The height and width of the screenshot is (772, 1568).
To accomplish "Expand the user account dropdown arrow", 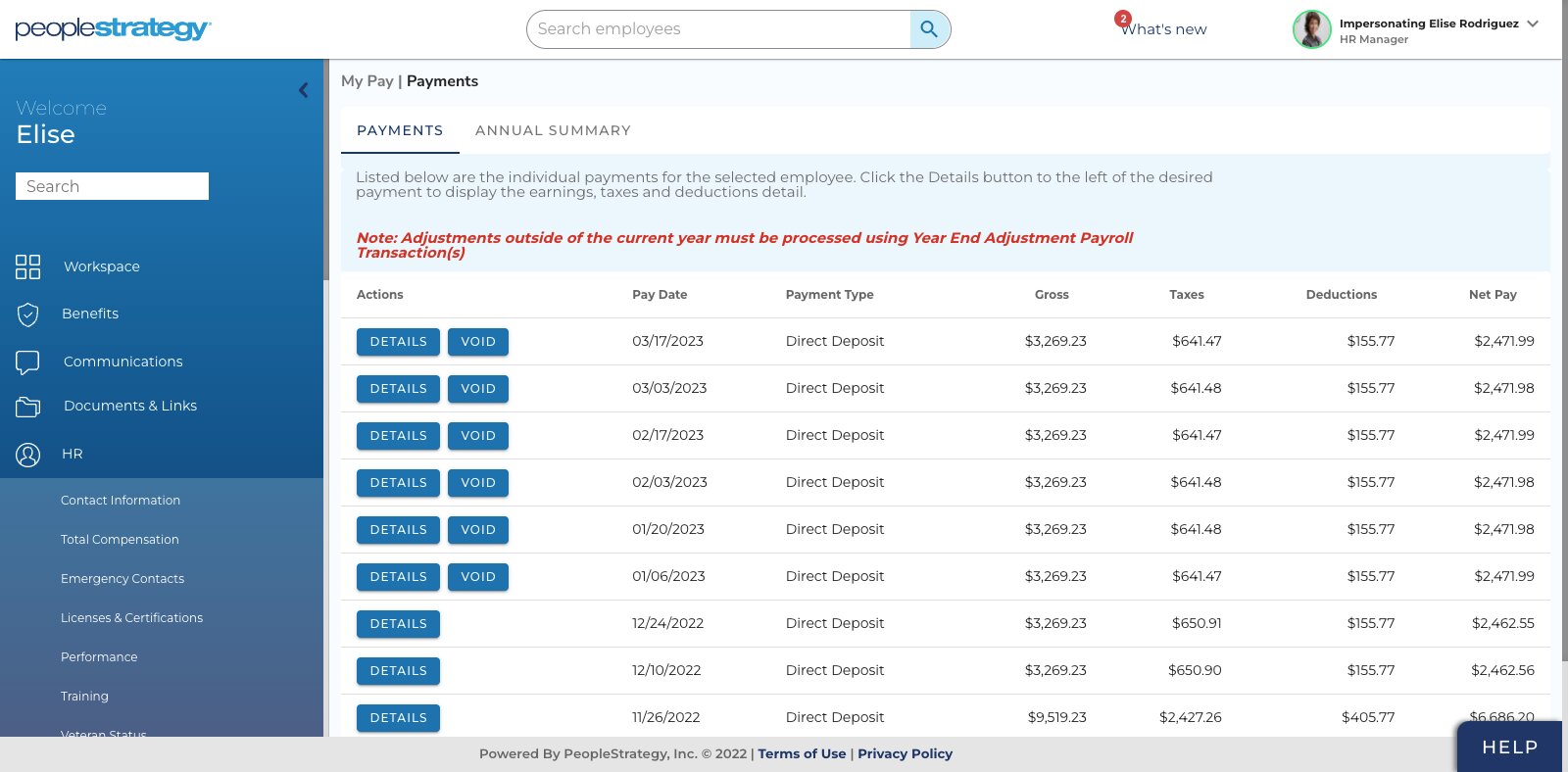I will pyautogui.click(x=1533, y=24).
